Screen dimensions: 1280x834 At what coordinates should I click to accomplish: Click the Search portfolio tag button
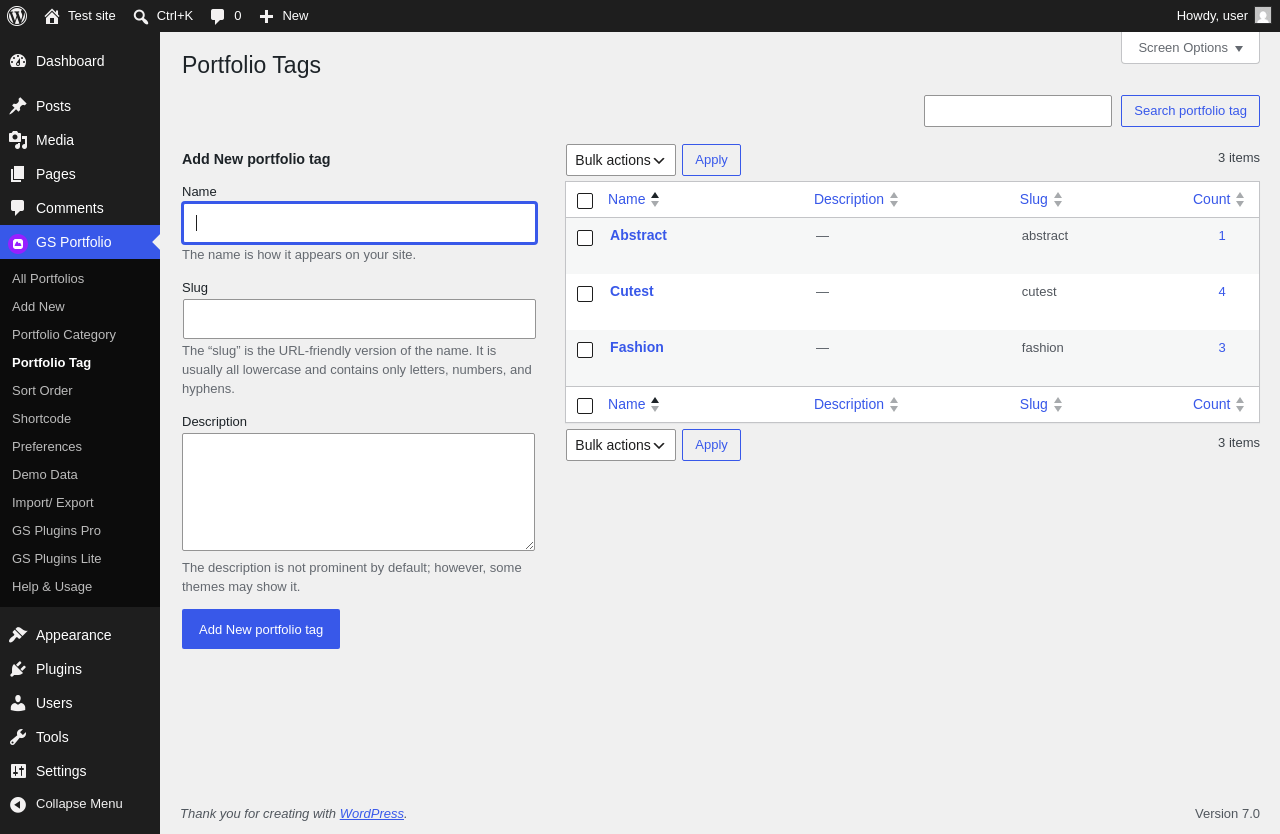click(x=1190, y=111)
